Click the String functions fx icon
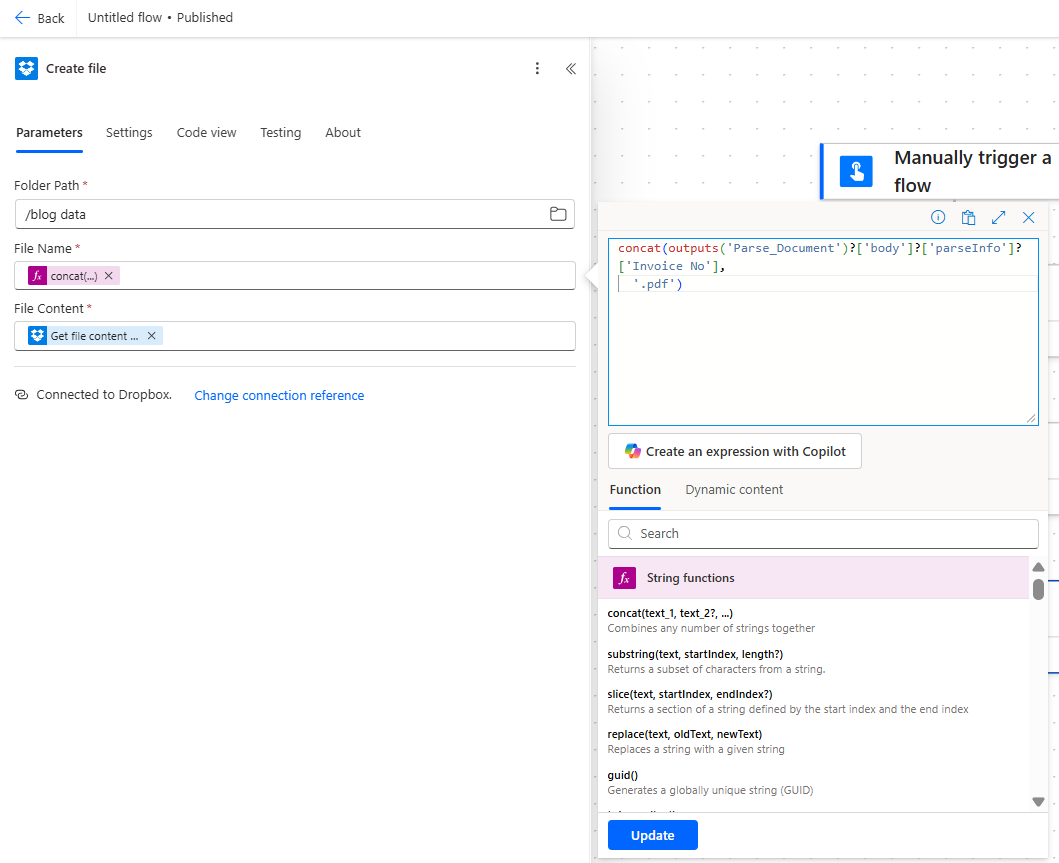Viewport: 1059px width, 863px height. pos(625,578)
